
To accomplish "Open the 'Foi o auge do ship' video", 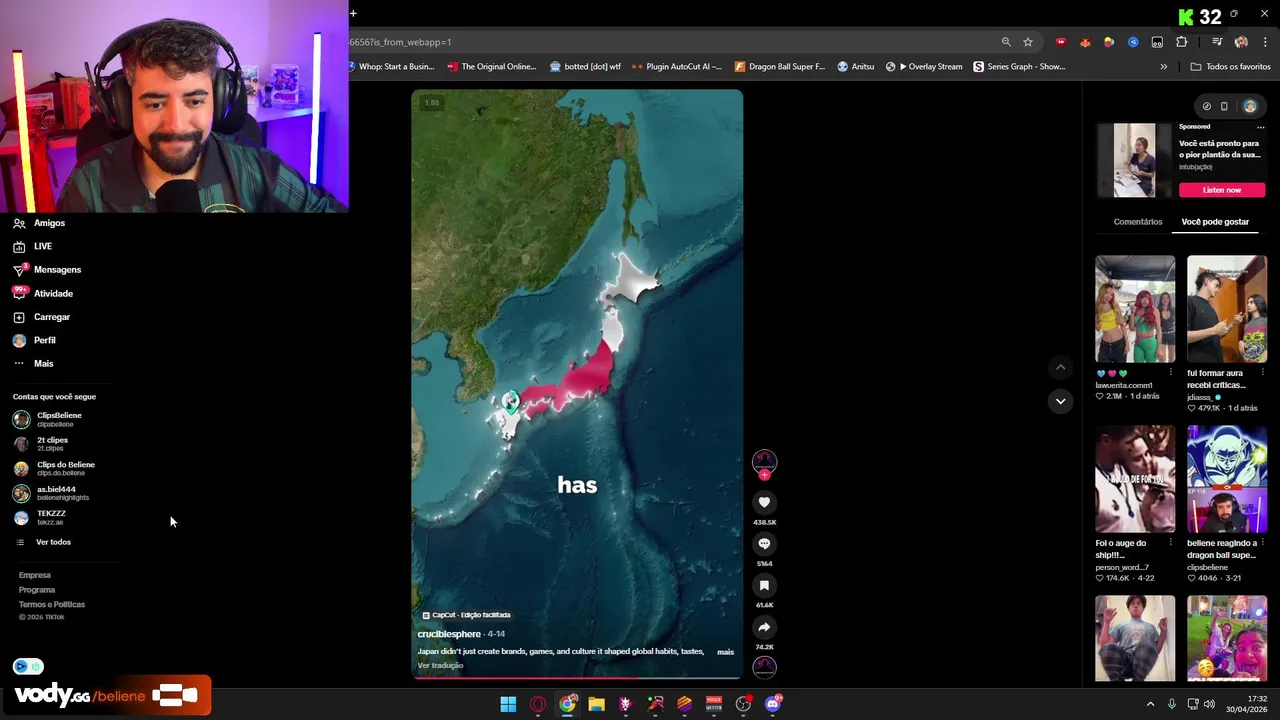I will coord(1134,479).
